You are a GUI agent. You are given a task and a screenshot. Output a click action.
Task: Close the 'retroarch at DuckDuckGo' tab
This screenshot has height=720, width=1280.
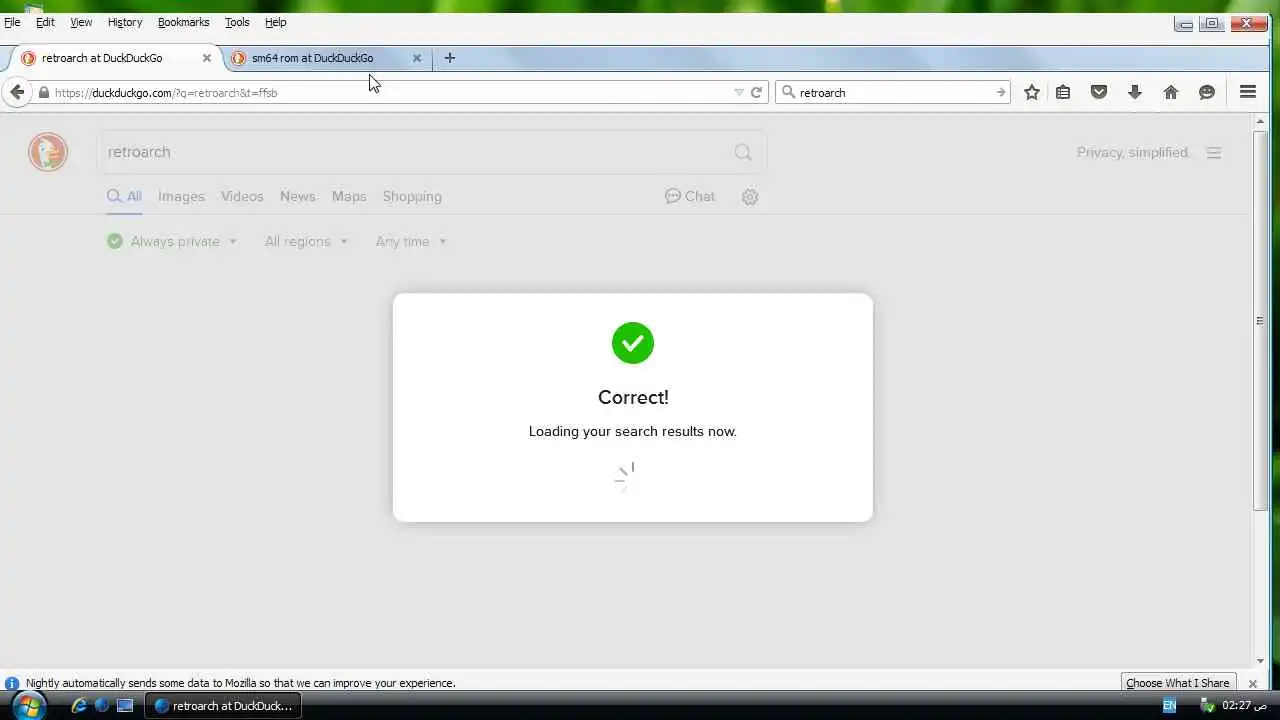(x=207, y=58)
